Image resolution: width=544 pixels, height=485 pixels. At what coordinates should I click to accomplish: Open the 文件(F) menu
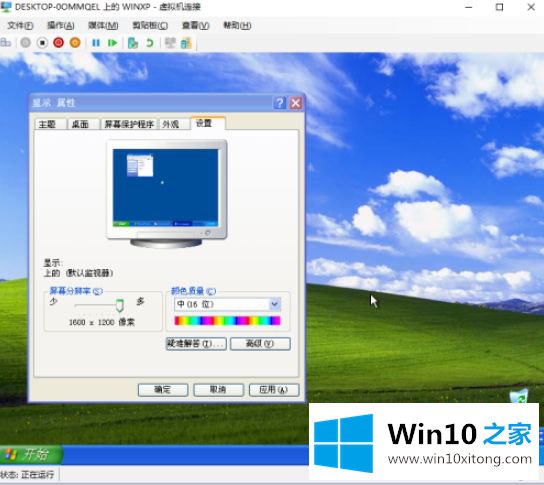[20, 25]
